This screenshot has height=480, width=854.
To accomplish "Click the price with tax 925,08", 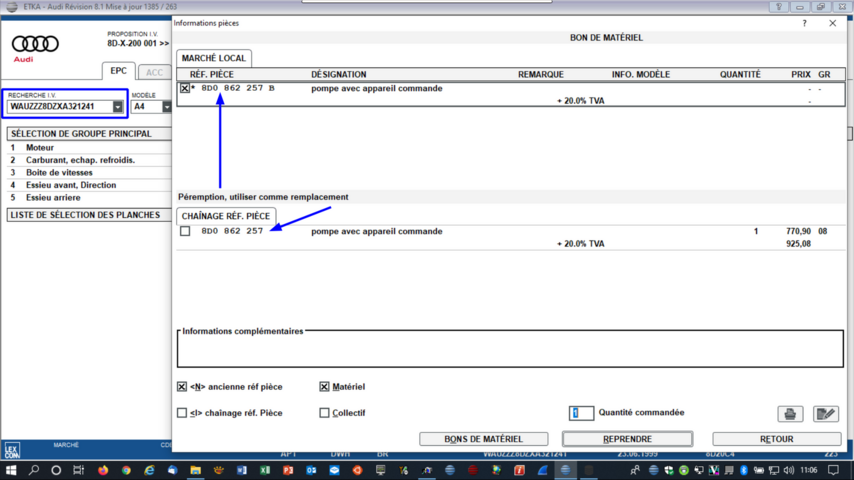I will [798, 244].
